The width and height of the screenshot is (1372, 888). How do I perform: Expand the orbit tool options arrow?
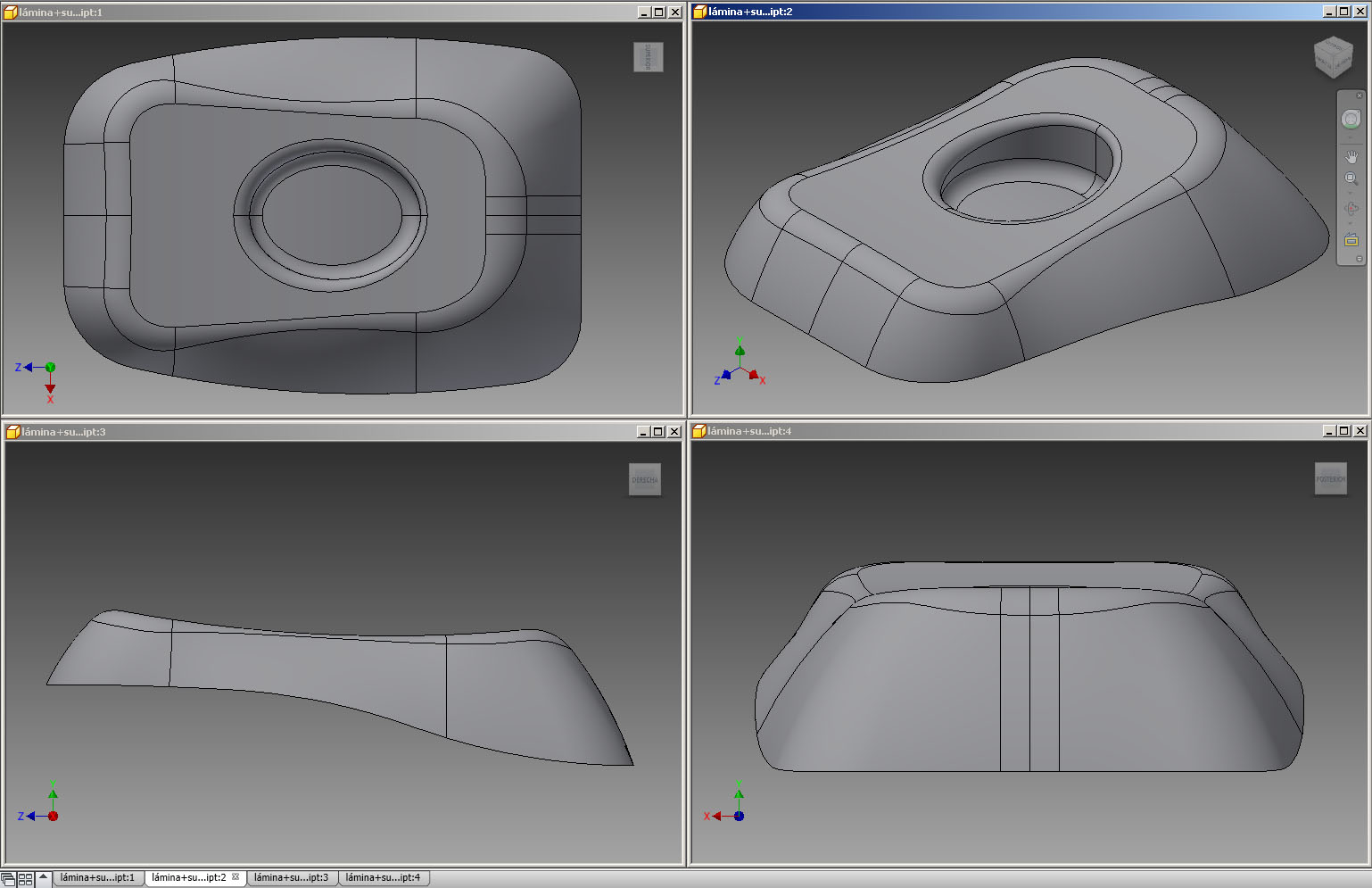1351,223
